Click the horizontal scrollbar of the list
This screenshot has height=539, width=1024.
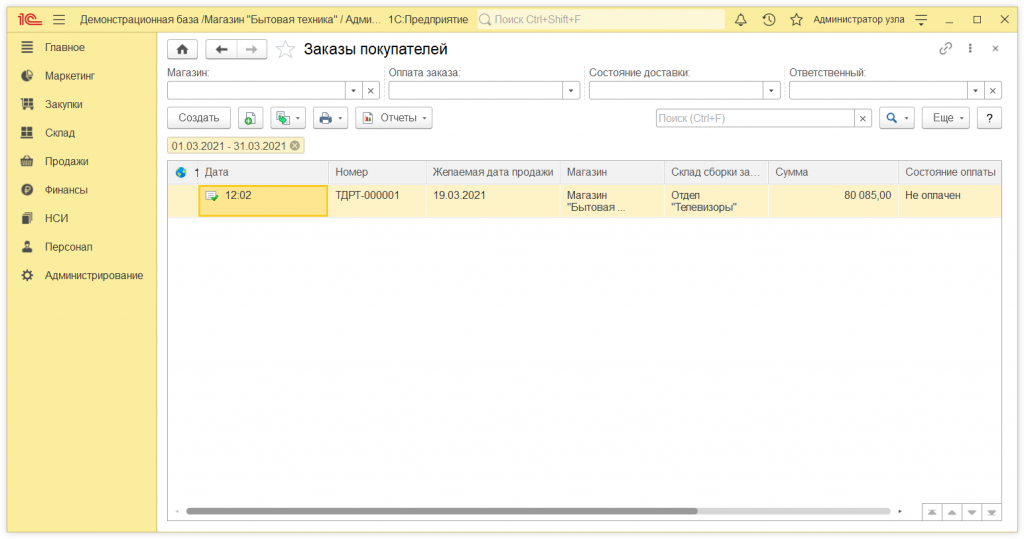441,511
